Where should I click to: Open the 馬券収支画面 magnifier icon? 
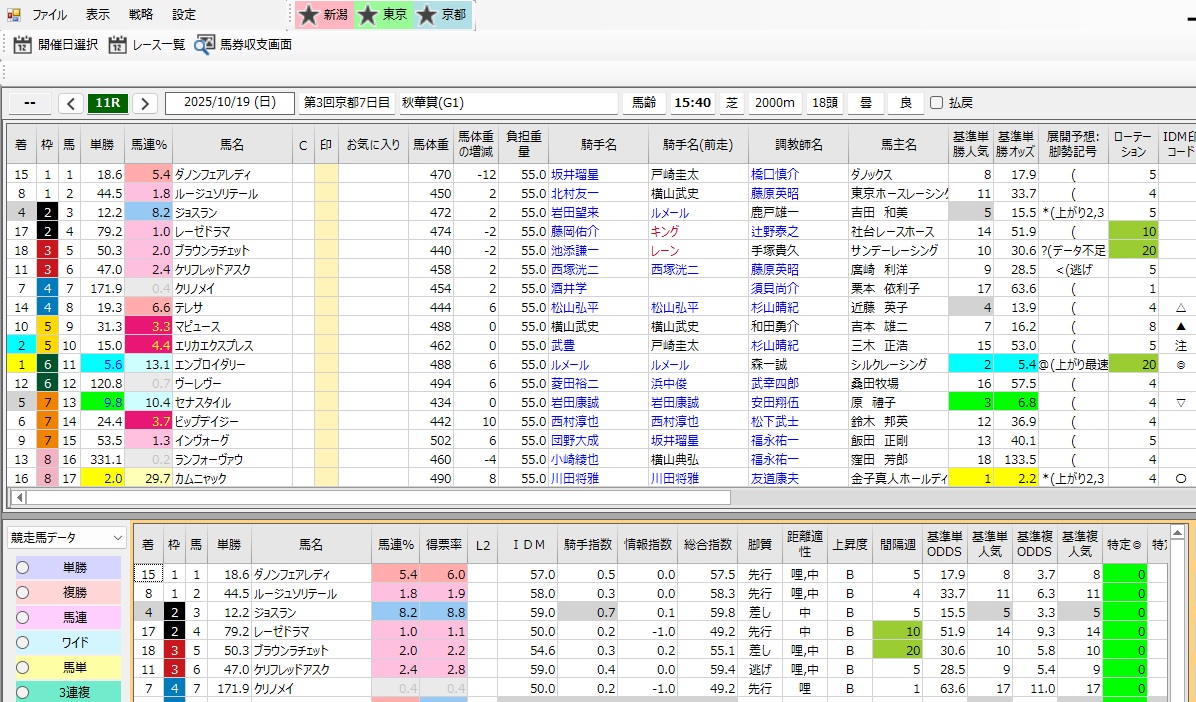[205, 44]
